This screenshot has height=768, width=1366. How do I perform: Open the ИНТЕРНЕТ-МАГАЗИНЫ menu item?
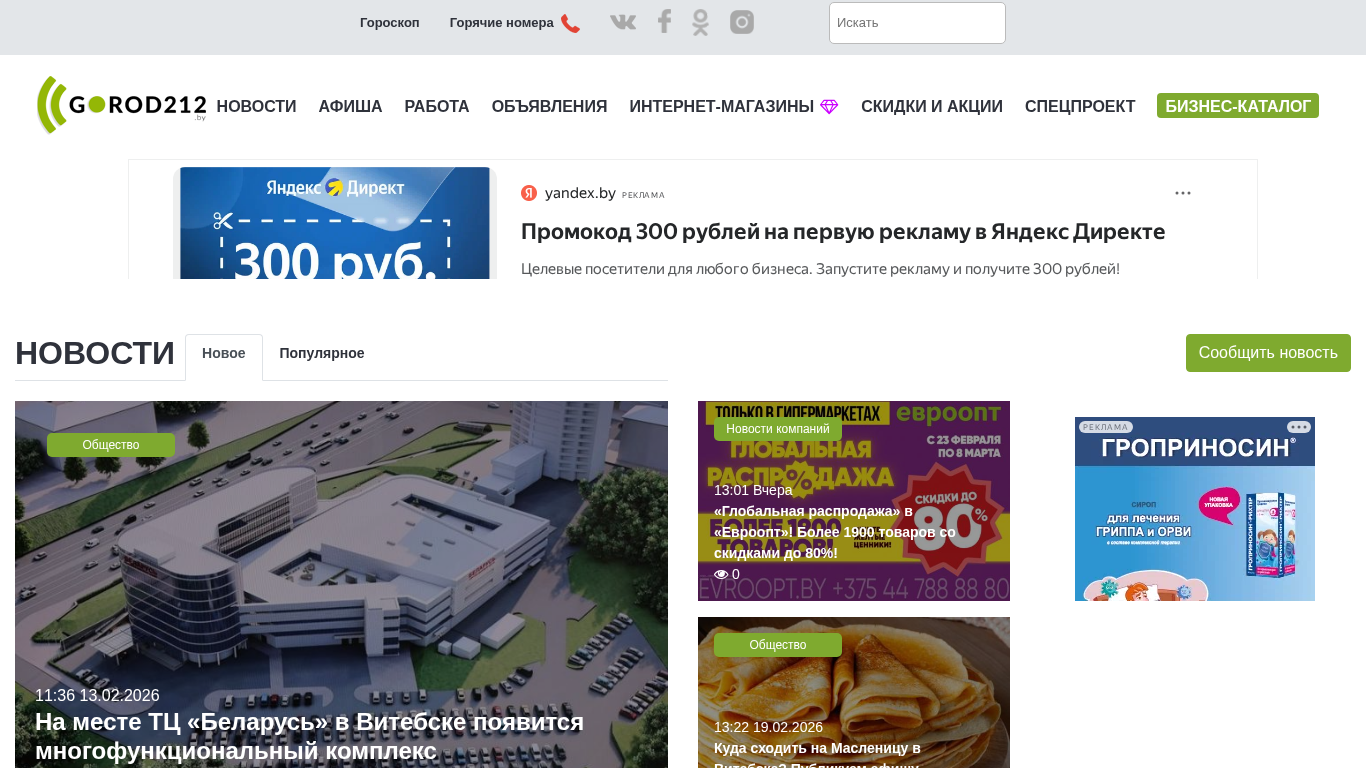(x=722, y=107)
